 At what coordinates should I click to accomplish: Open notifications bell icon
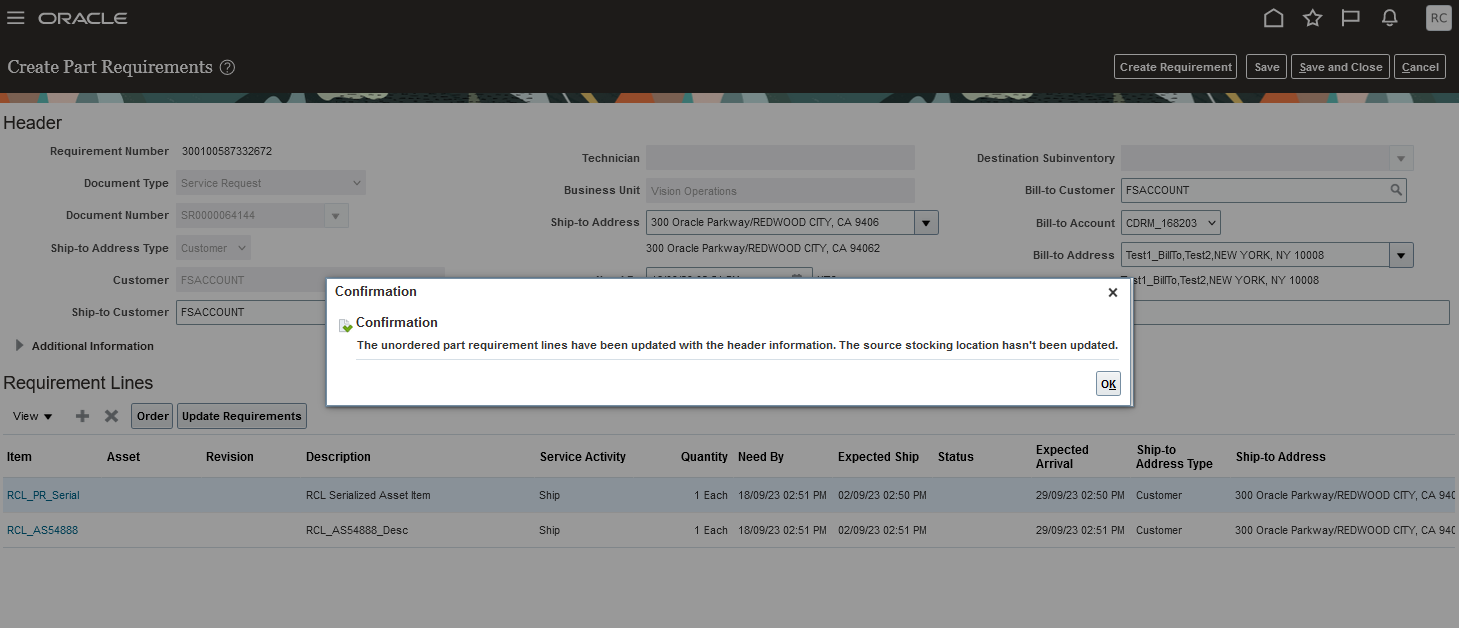[1389, 18]
